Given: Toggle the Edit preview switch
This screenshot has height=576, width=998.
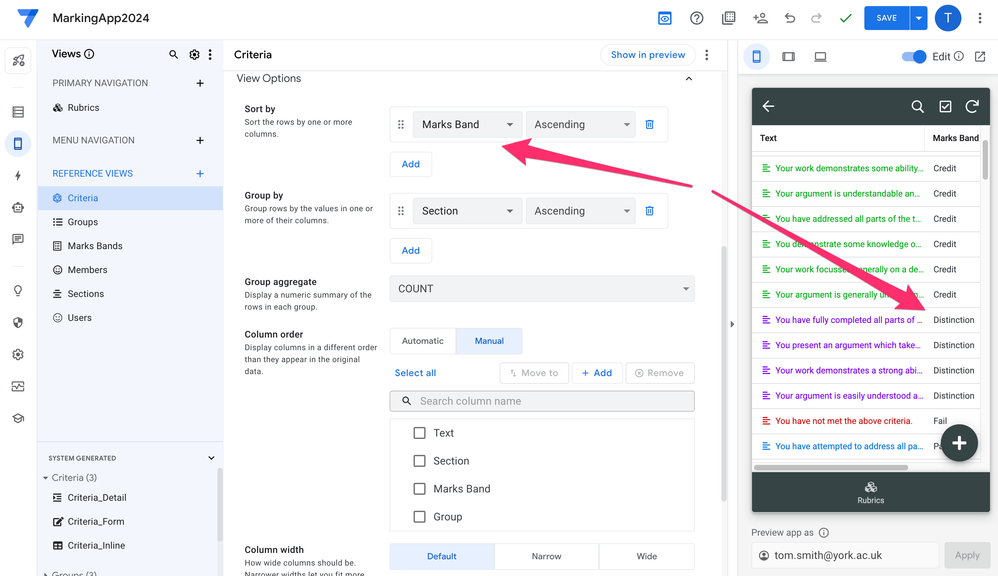Looking at the screenshot, I should [x=914, y=57].
